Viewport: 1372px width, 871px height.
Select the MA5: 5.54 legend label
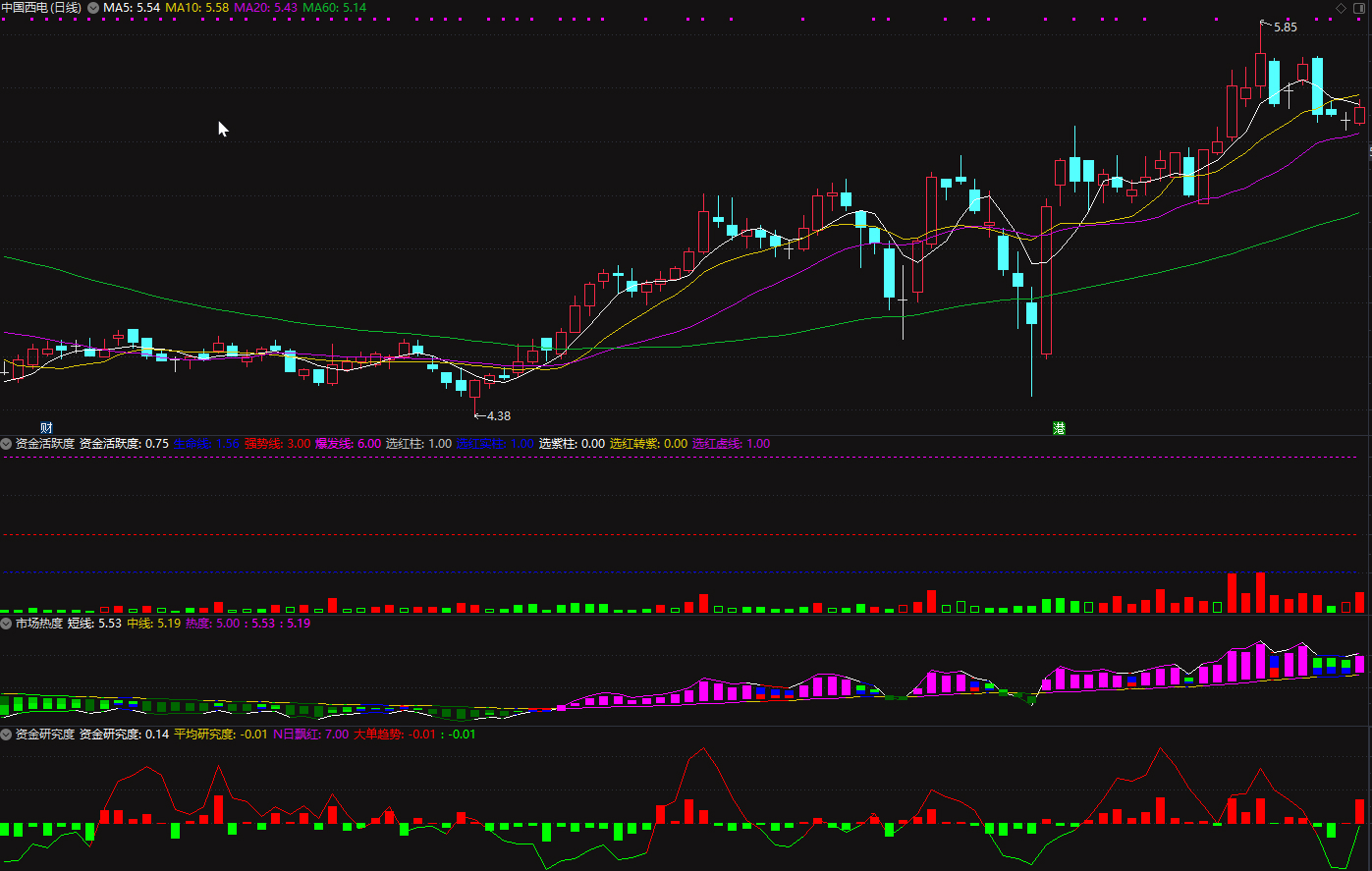pos(132,7)
